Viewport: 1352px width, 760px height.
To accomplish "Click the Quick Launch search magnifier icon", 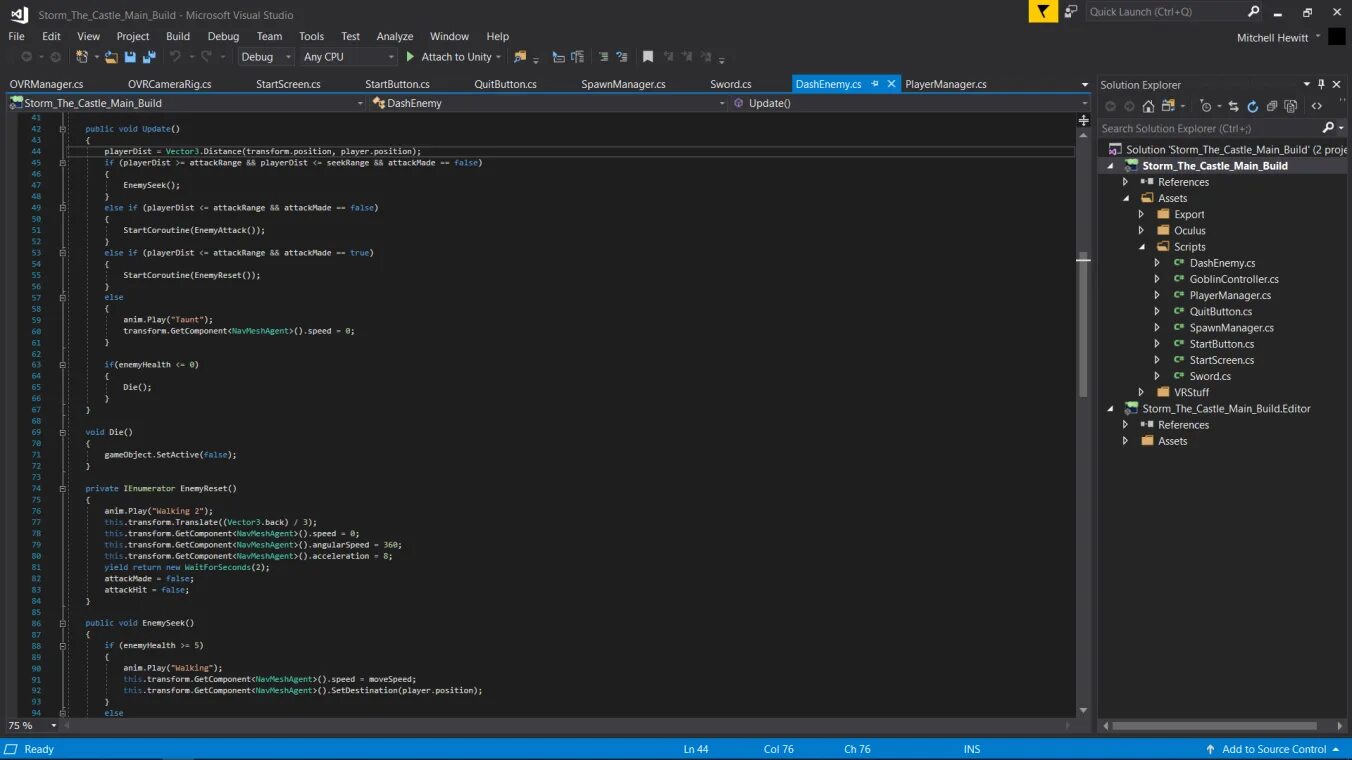I will pos(1254,12).
